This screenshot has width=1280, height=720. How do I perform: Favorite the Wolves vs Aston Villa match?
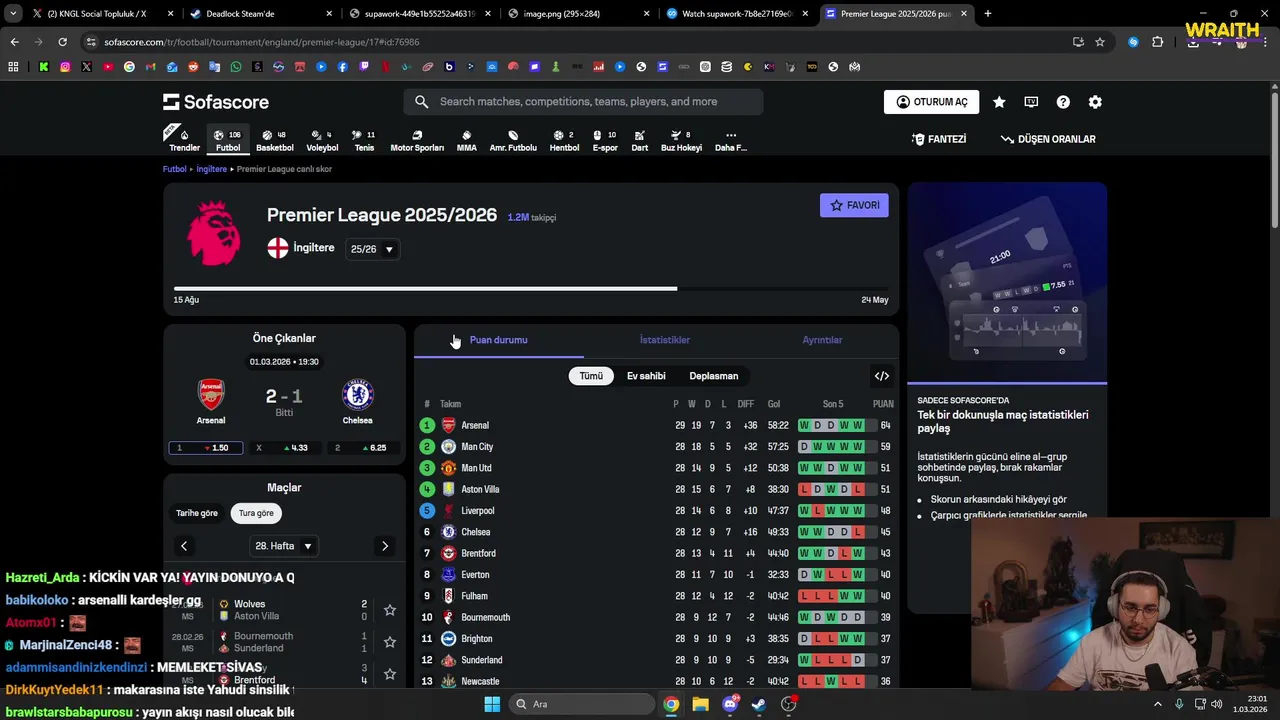pyautogui.click(x=390, y=610)
